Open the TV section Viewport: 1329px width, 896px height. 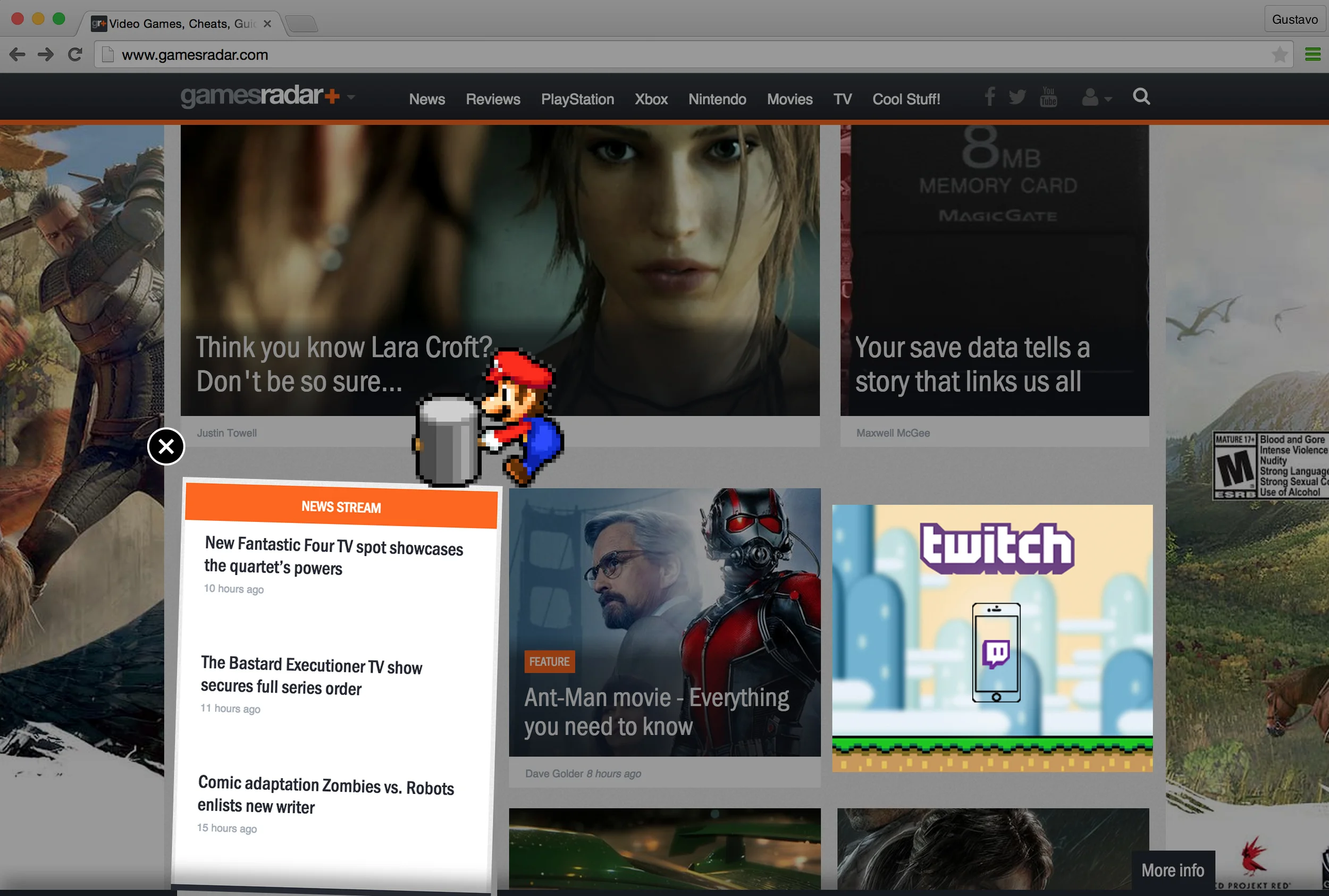coord(843,99)
